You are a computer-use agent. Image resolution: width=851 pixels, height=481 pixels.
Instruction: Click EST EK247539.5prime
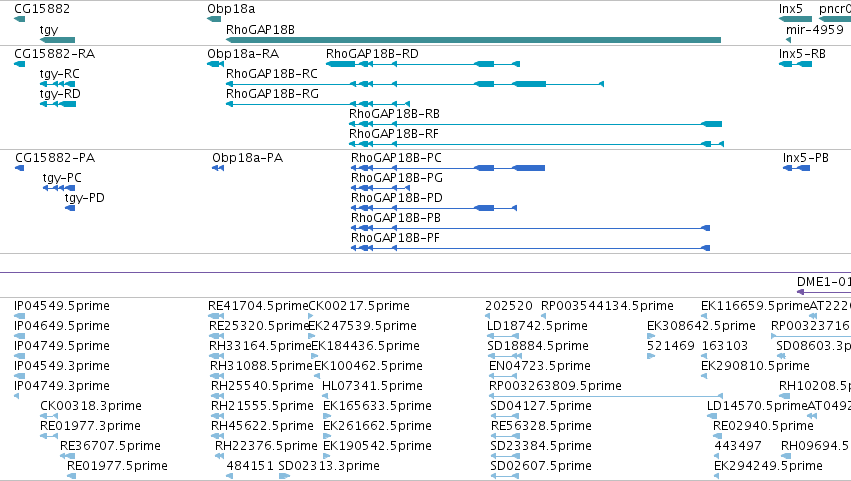coord(362,326)
